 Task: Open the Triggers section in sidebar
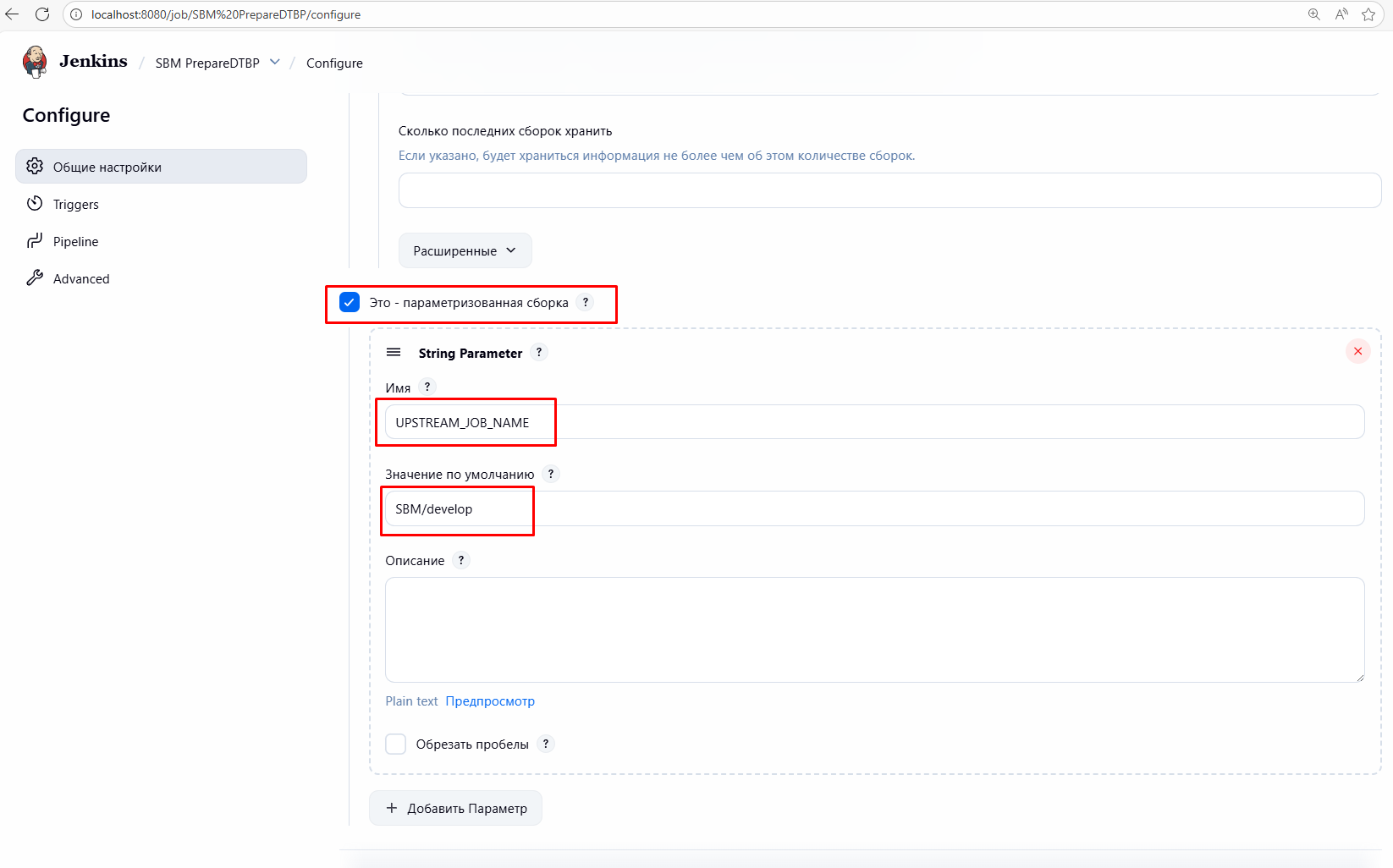click(x=75, y=204)
